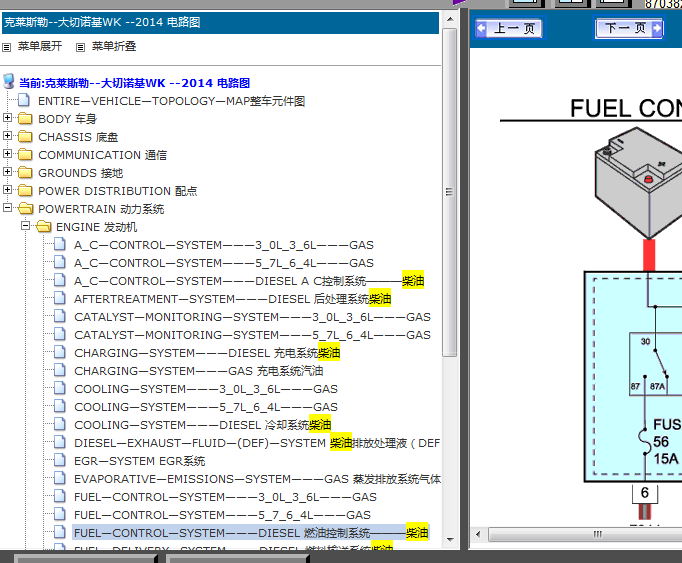The width and height of the screenshot is (682, 563).
Task: Click the document icon for ENTIRE-VEHICLE-TOPOLOGY-MAP
Action: pos(24,100)
